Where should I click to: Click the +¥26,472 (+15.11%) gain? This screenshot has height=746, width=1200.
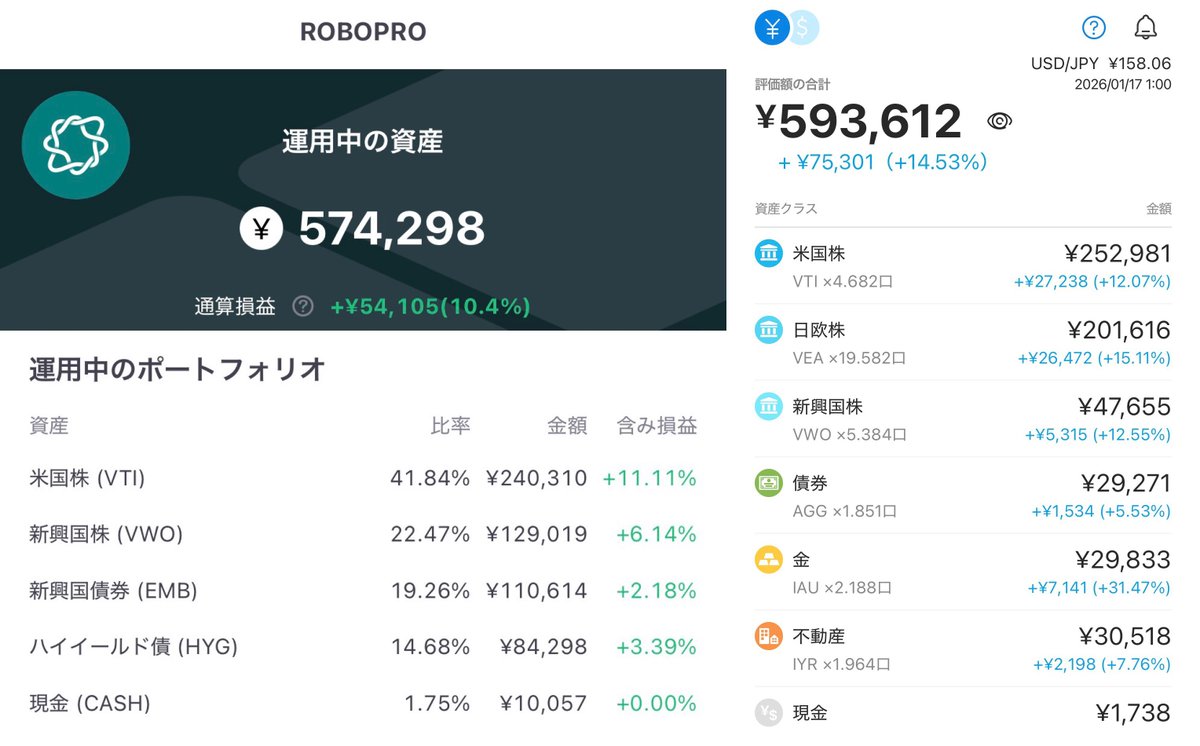(x=1094, y=358)
